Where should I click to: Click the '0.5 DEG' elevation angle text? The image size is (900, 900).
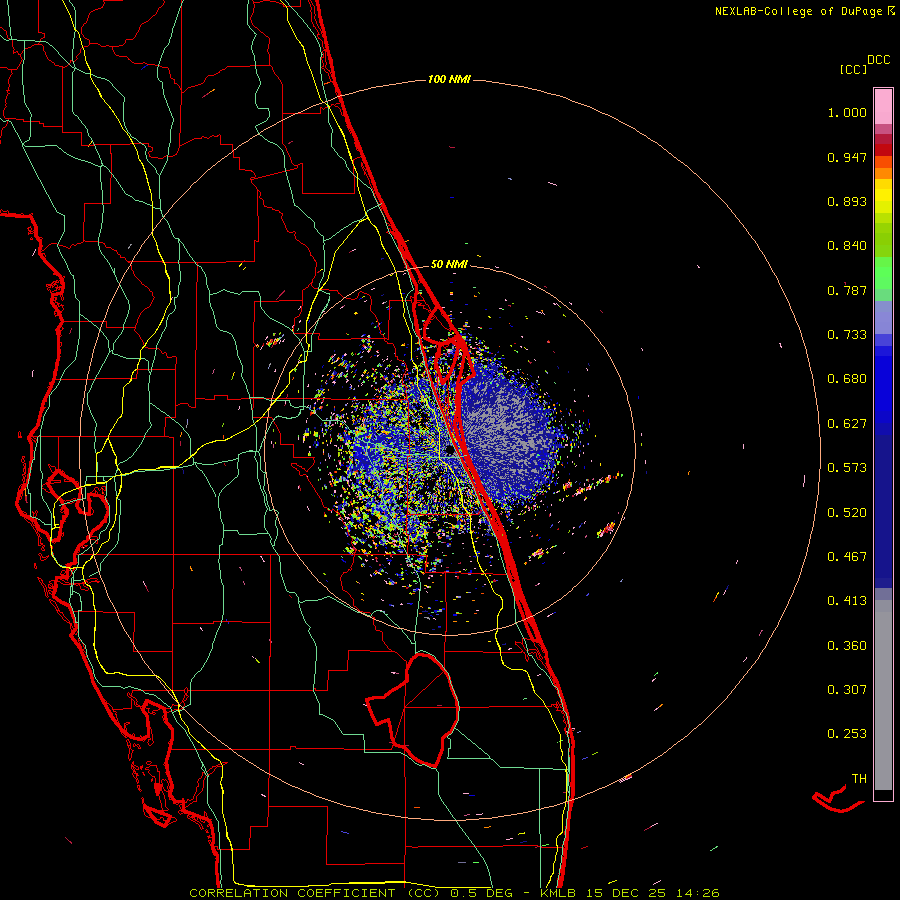(481, 893)
